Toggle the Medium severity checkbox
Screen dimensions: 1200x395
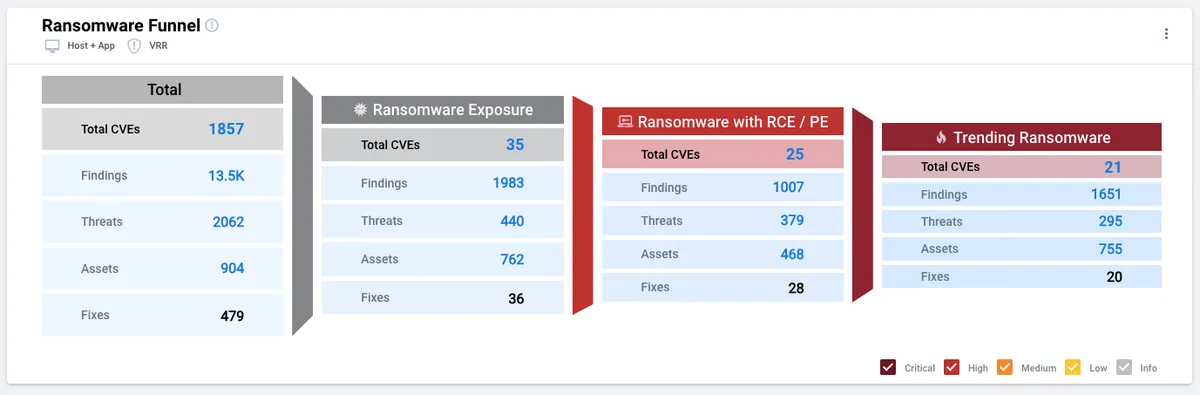(1005, 367)
